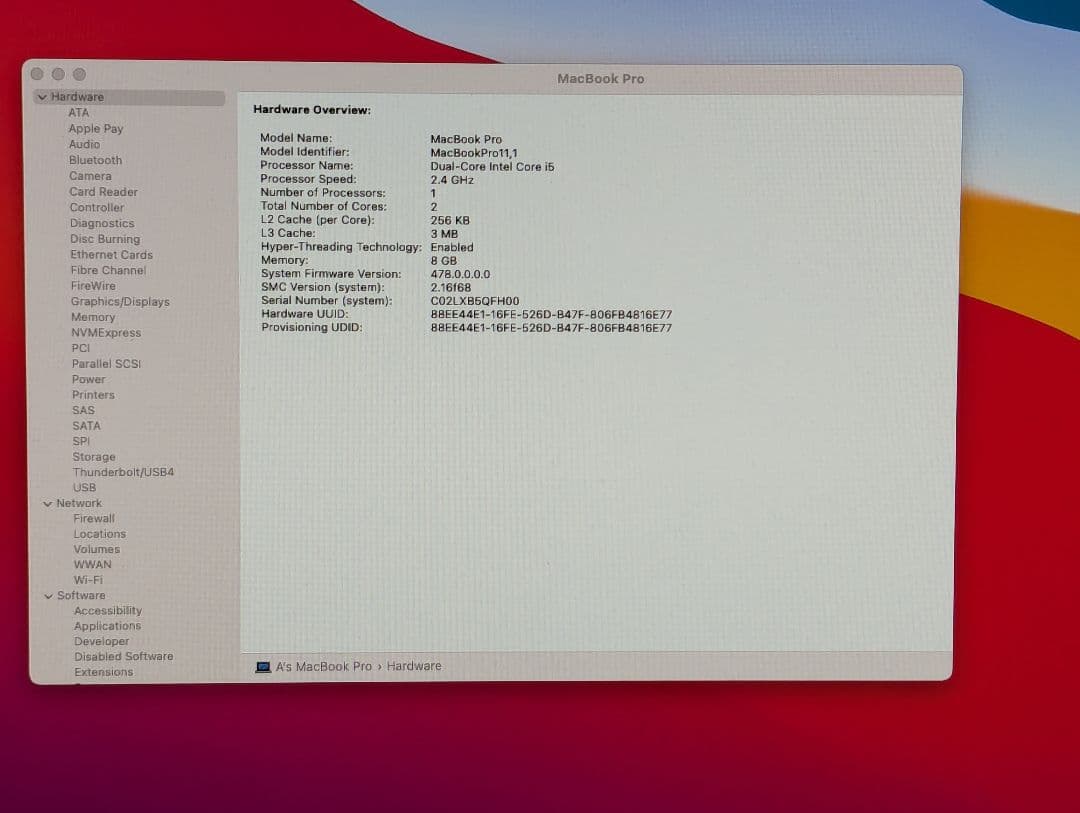Click the laptop icon in the breadcrumb bar
Screen dimensions: 1080x813
click(262, 666)
